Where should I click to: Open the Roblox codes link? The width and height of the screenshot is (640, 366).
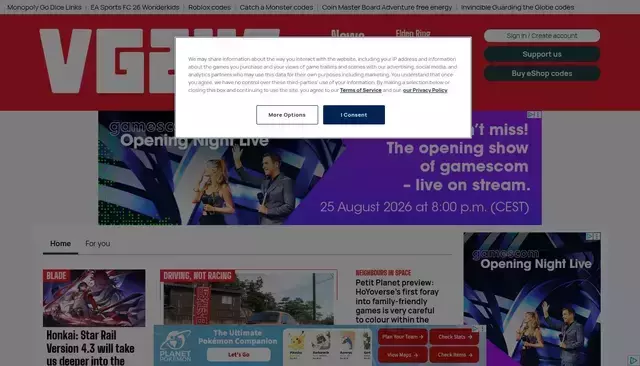coord(209,7)
